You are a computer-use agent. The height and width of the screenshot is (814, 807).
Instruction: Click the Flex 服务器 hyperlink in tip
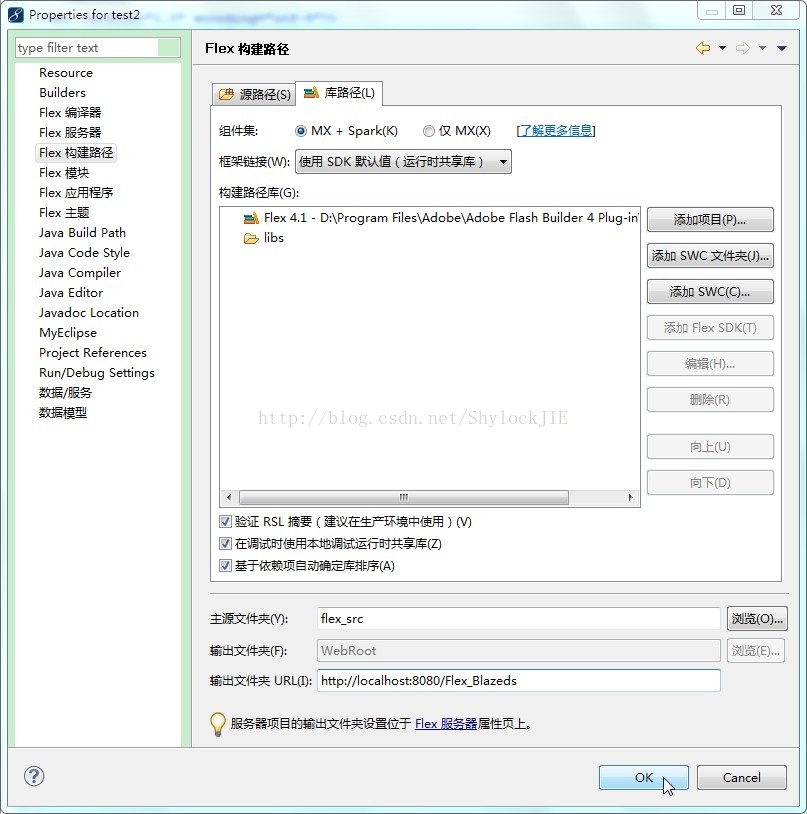point(446,724)
